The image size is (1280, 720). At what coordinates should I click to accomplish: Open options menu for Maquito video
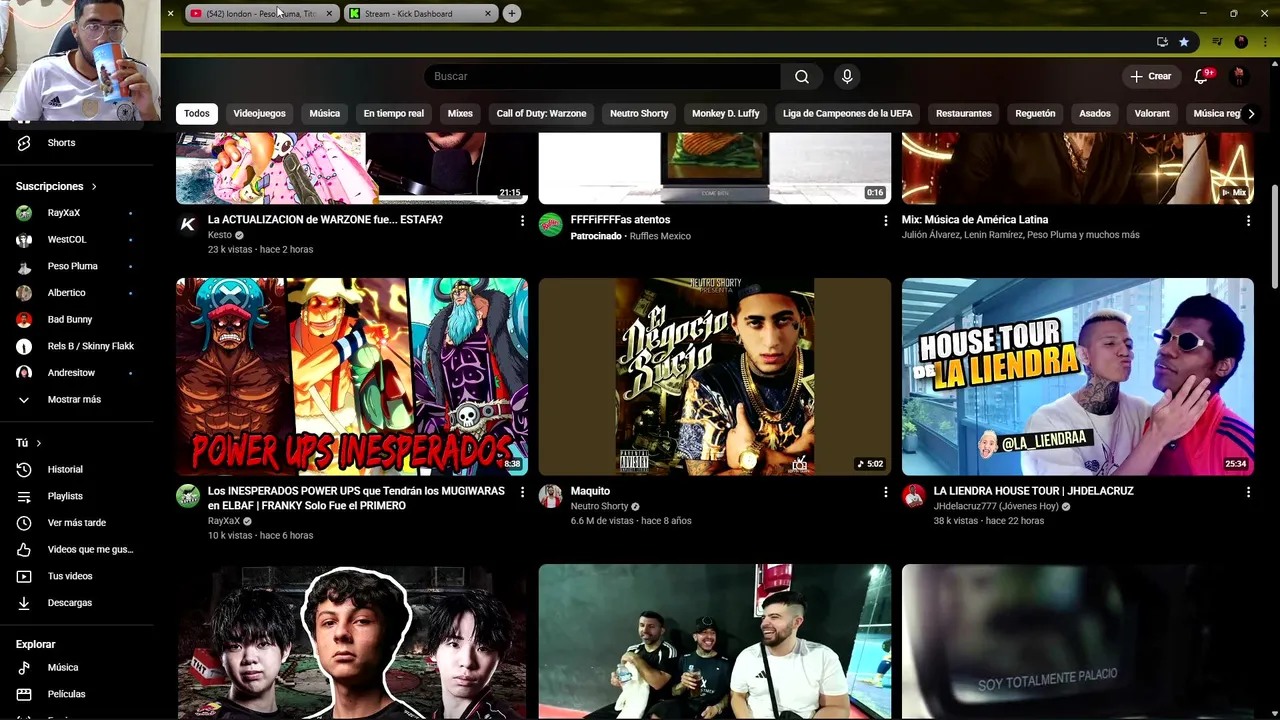(x=885, y=492)
